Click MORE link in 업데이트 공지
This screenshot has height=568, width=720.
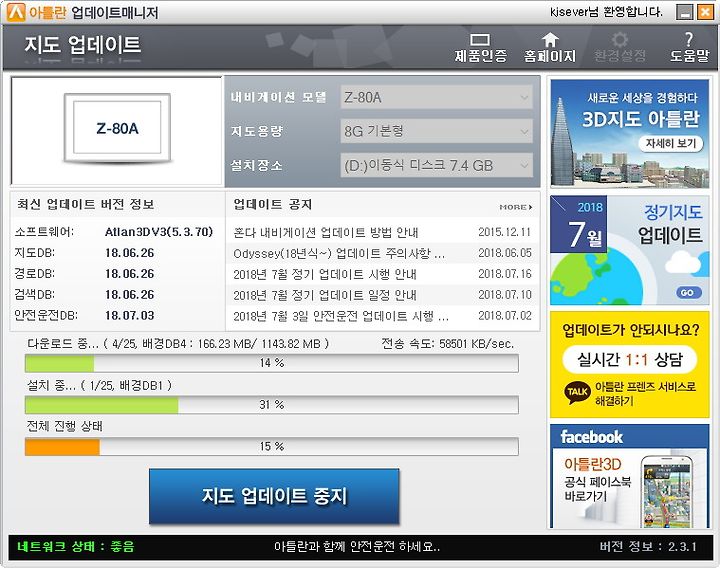pos(516,207)
